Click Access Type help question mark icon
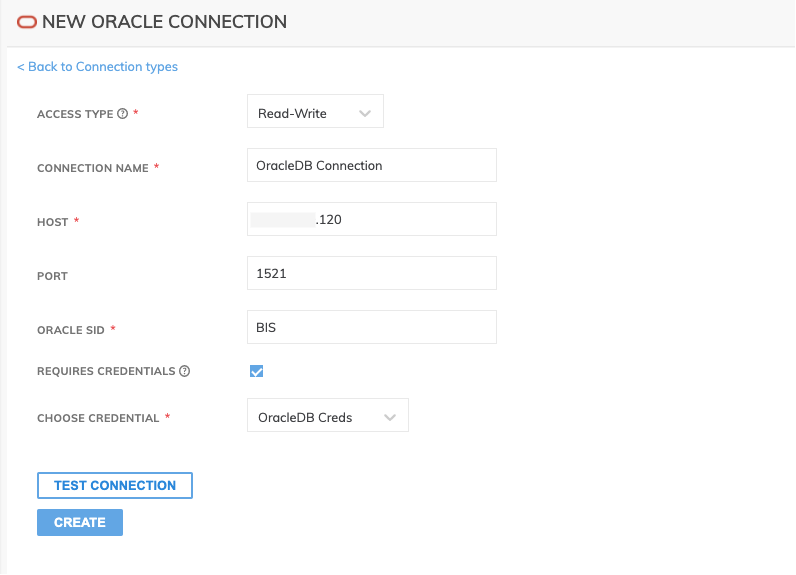 click(x=122, y=114)
